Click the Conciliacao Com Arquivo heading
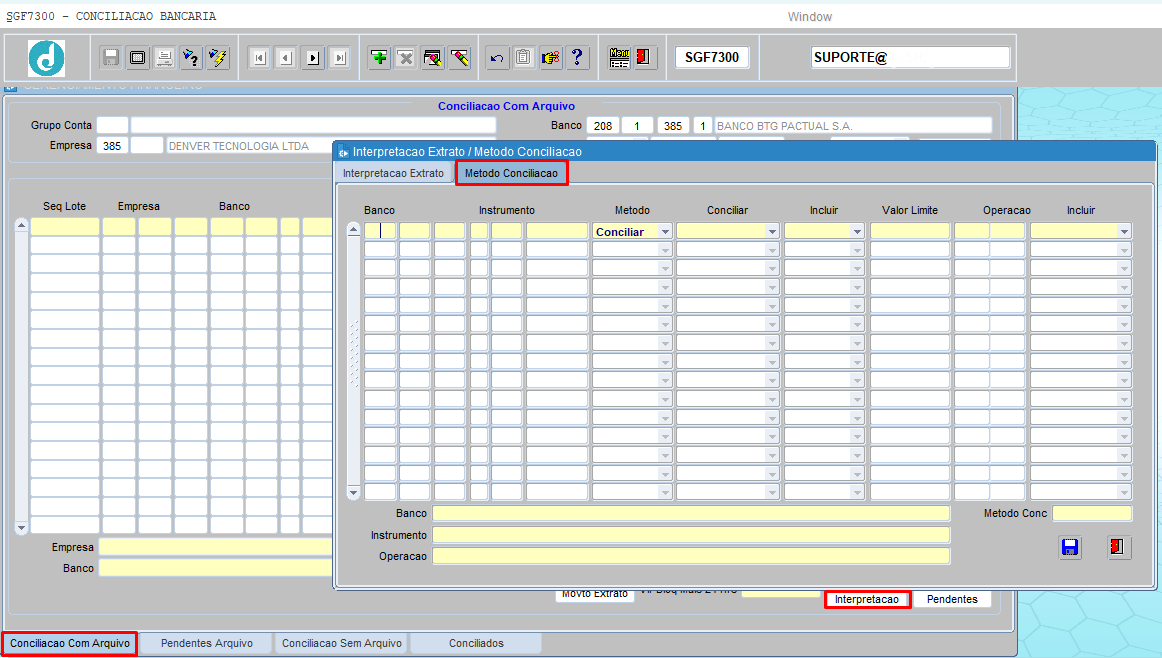1162x658 pixels. (x=506, y=106)
